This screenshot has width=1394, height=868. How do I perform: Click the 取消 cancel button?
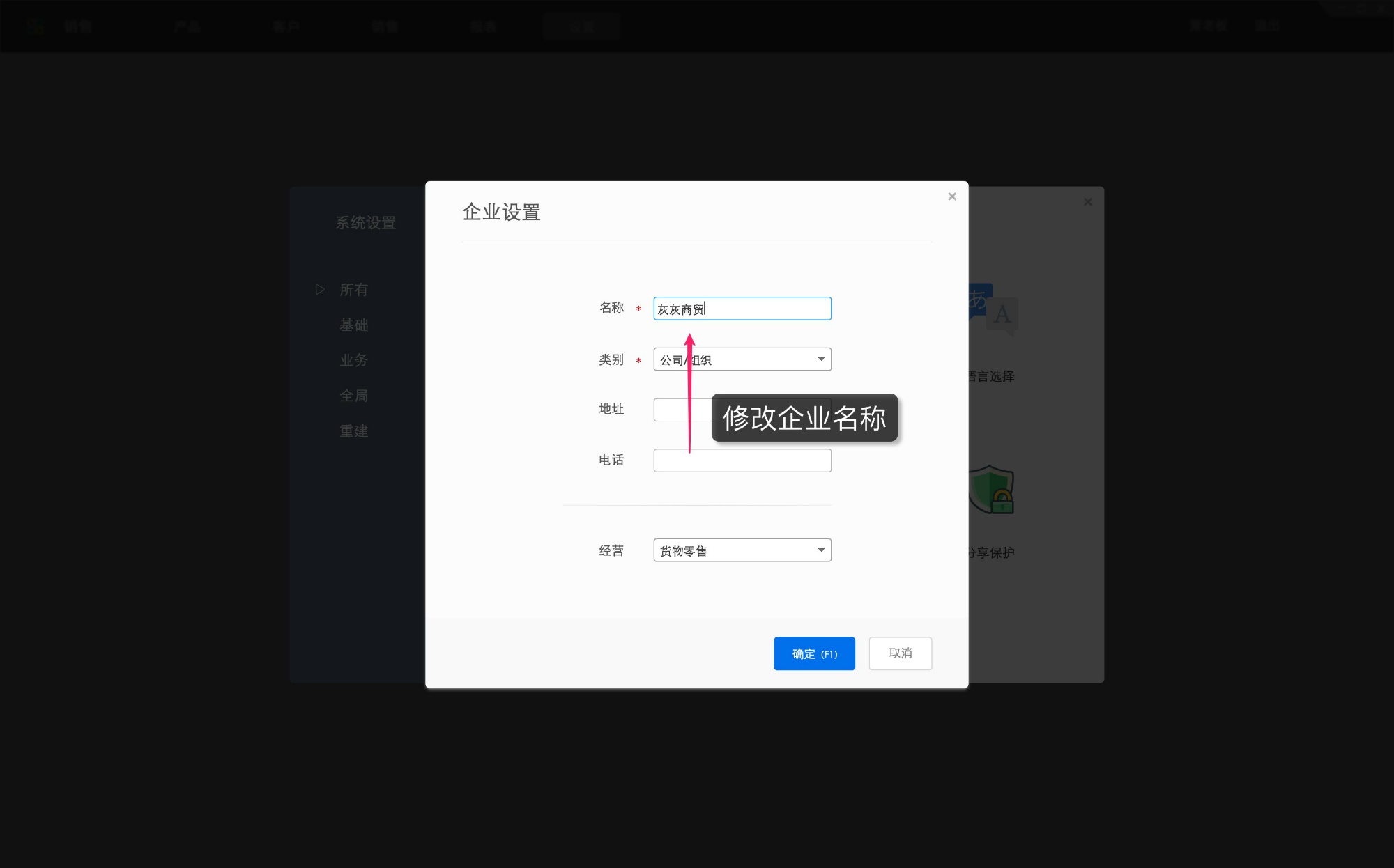(900, 653)
